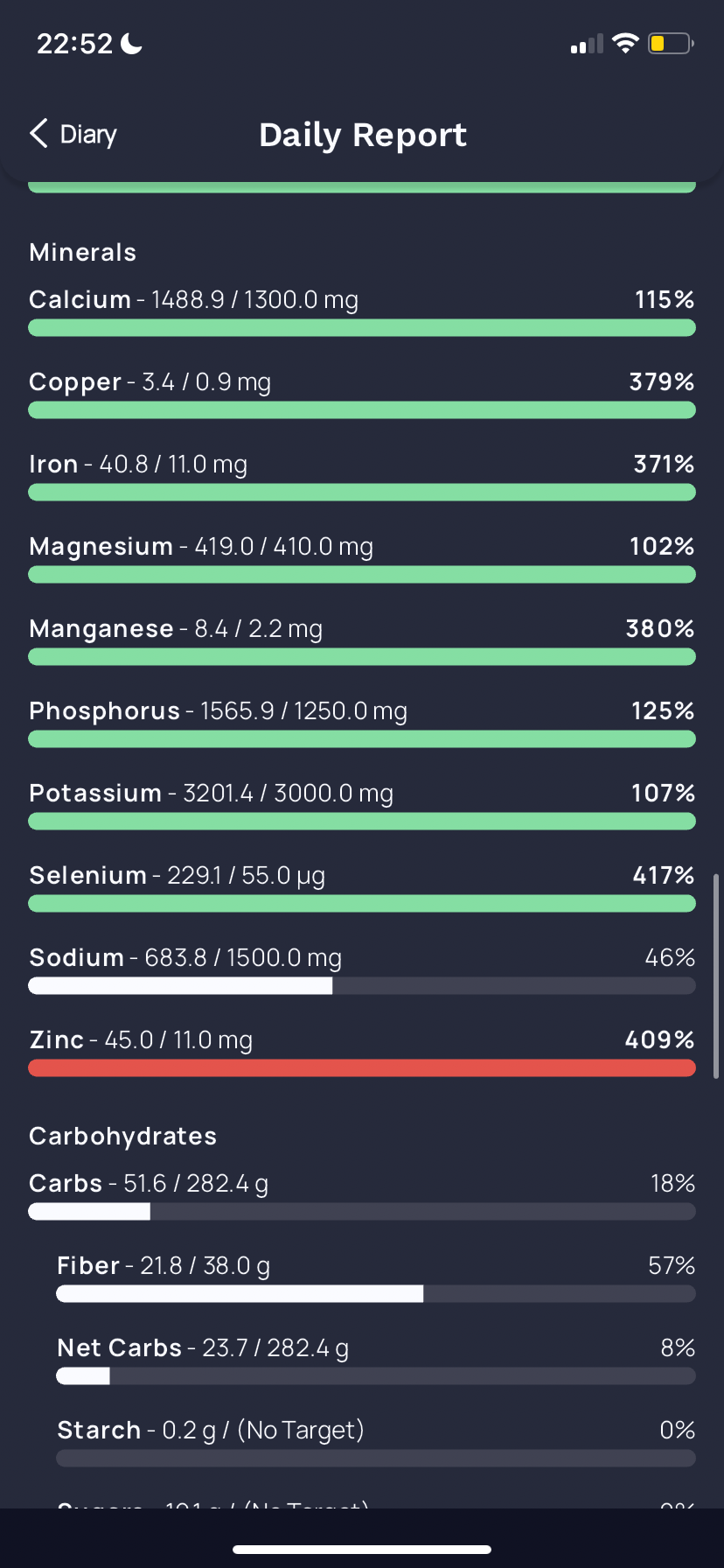724x1568 pixels.
Task: Tap the red Zinc progress bar
Action: tap(361, 1068)
